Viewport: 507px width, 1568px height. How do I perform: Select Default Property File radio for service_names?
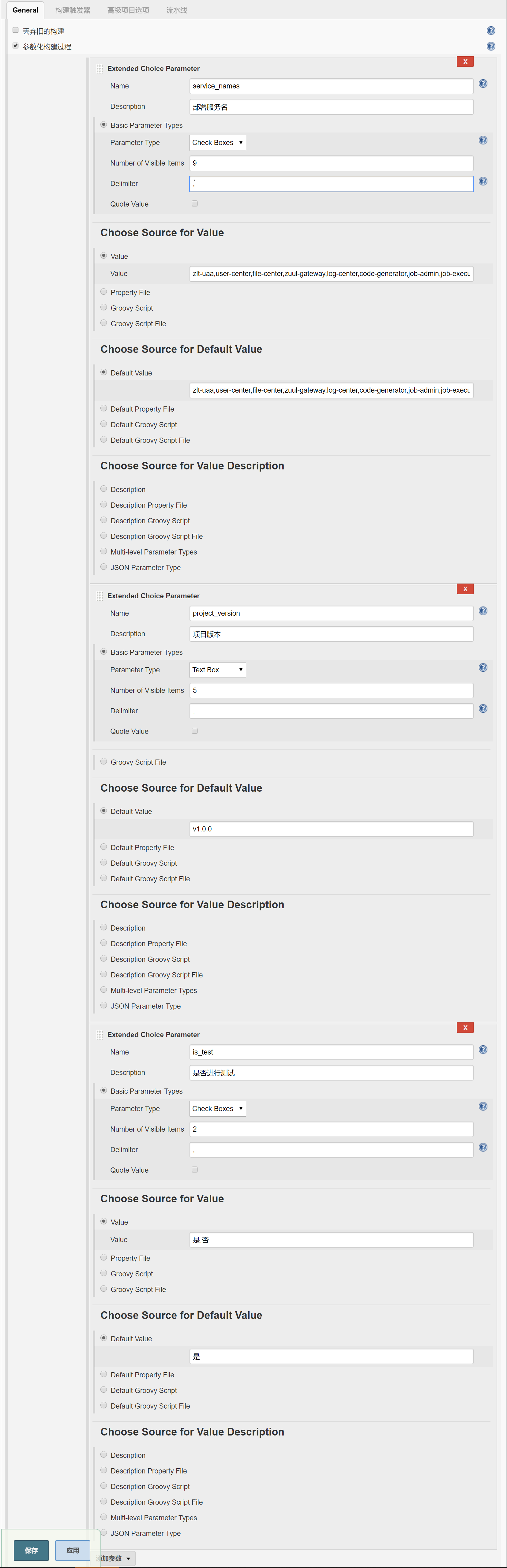pos(103,409)
